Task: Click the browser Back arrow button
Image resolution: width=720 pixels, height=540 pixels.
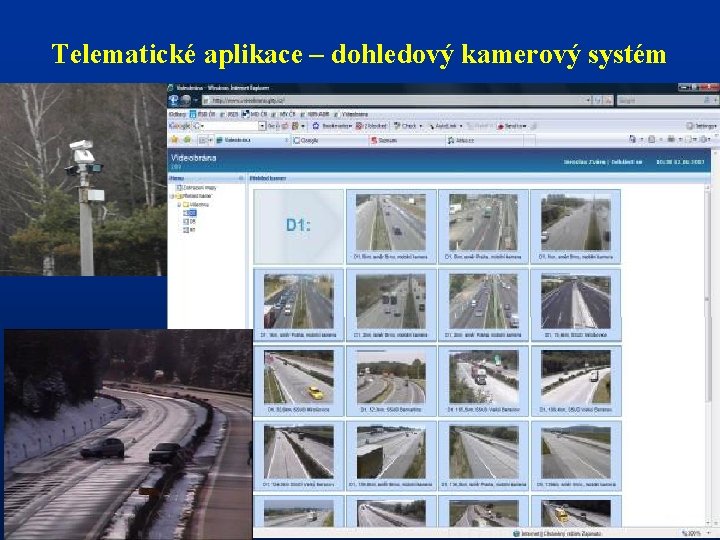Action: click(x=174, y=100)
